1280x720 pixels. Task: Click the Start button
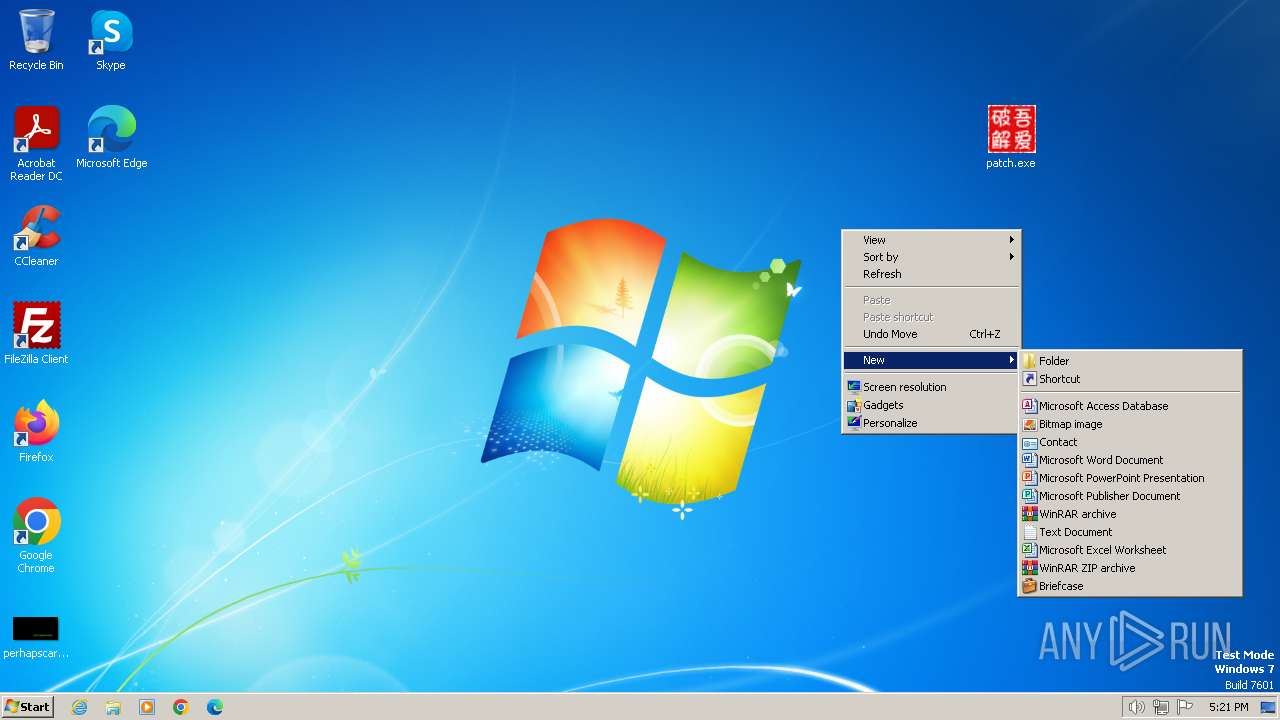click(x=27, y=707)
